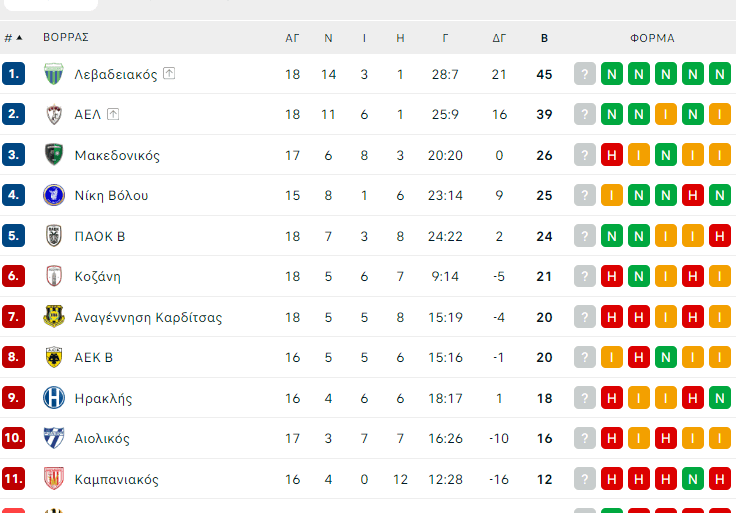Viewport: 736px width, 513px height.
Task: Click the promotion icon beside ΑΕΛ
Action: pyautogui.click(x=113, y=114)
